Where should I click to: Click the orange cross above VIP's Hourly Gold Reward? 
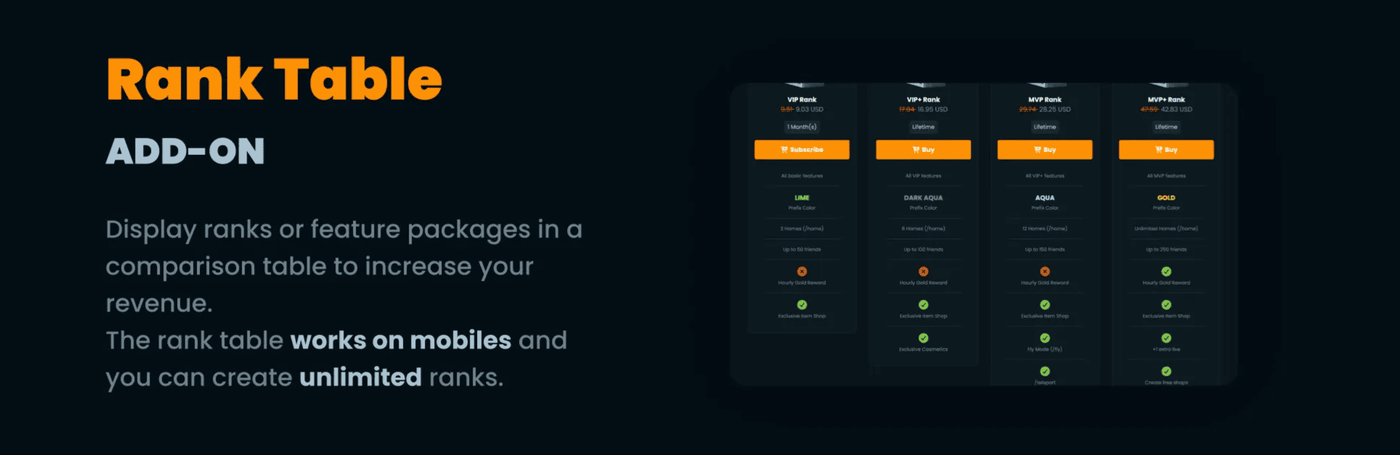tap(802, 271)
